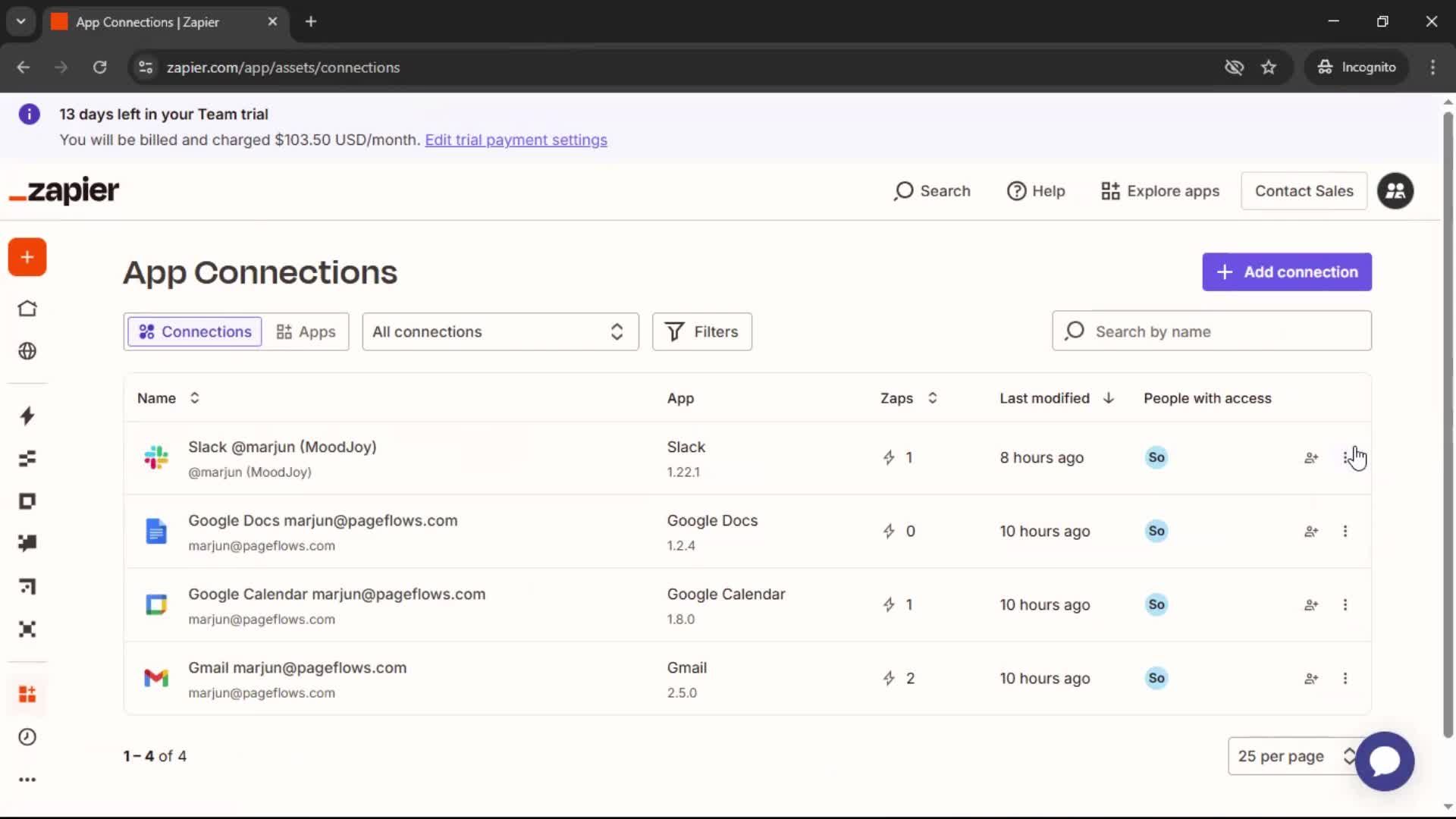The width and height of the screenshot is (1456, 819).
Task: Open Edit trial payment settings link
Action: point(516,140)
